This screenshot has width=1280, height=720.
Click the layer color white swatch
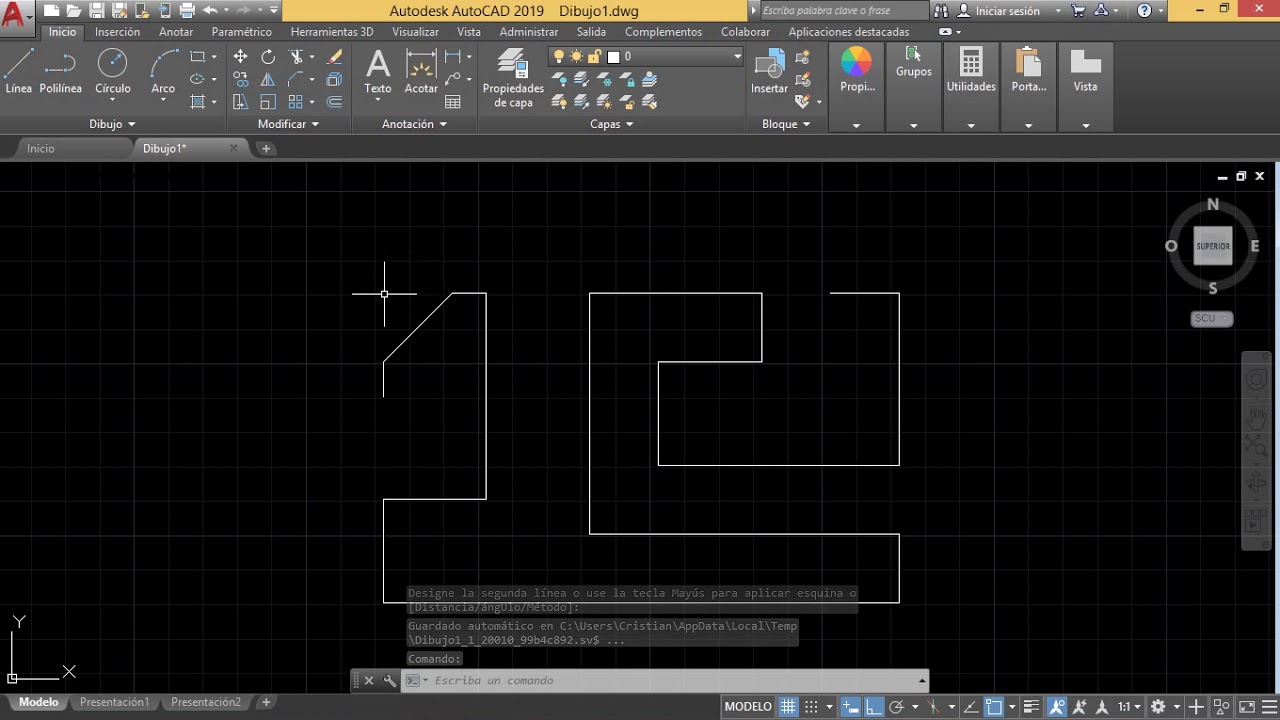[x=614, y=57]
